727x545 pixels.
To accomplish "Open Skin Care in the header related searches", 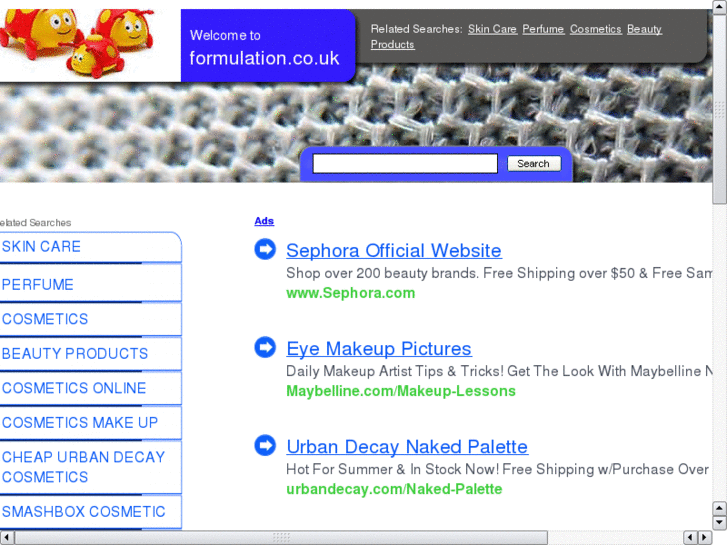I will pyautogui.click(x=492, y=29).
